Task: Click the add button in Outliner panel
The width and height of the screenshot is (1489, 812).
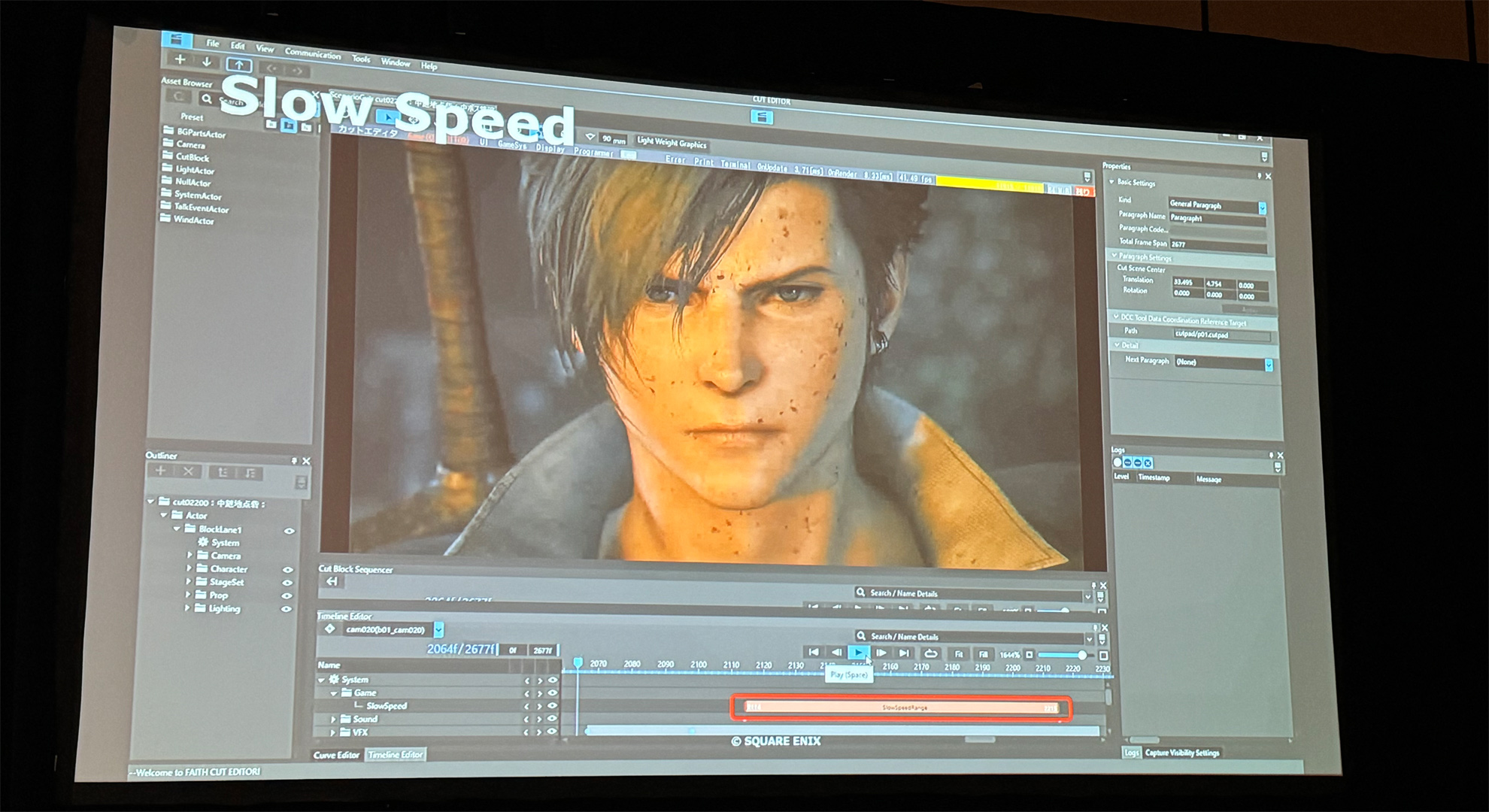Action: point(160,471)
